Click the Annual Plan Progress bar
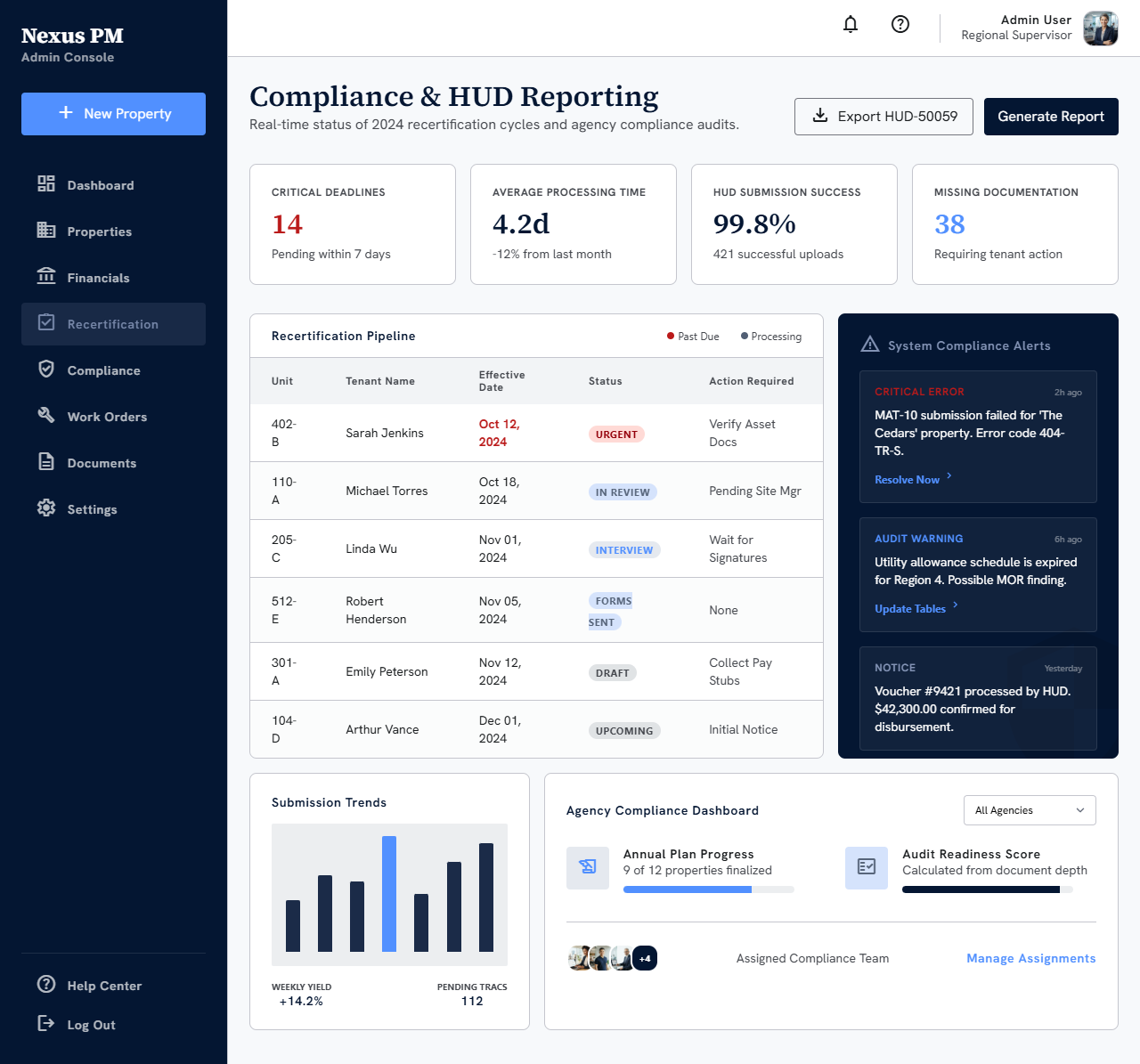Viewport: 1140px width, 1064px height. coord(709,889)
